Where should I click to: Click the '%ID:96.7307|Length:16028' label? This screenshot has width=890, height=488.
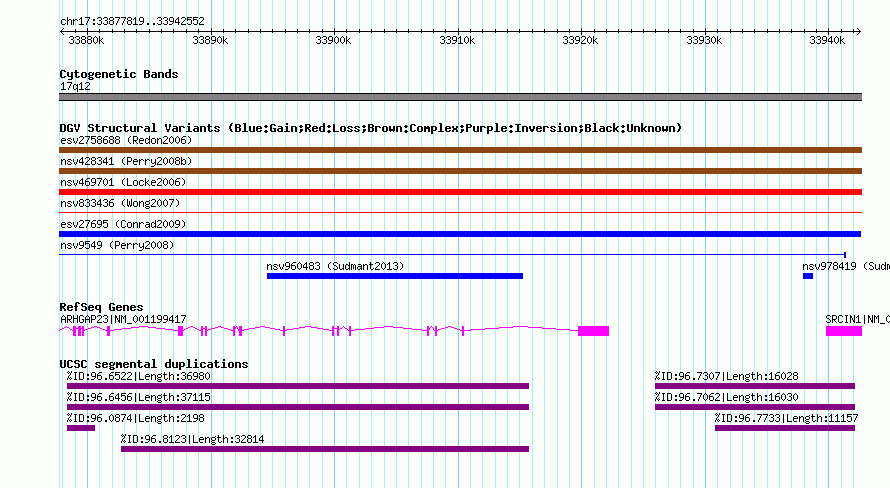click(727, 376)
